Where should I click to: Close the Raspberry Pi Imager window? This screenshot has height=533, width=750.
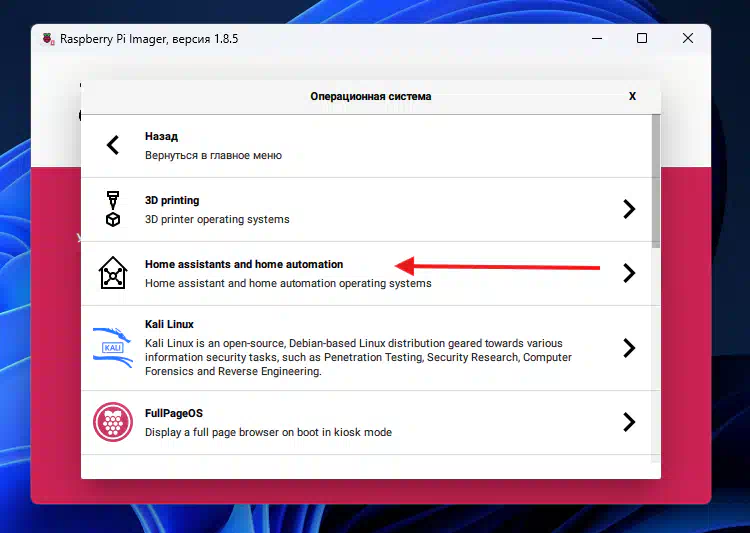[x=688, y=38]
